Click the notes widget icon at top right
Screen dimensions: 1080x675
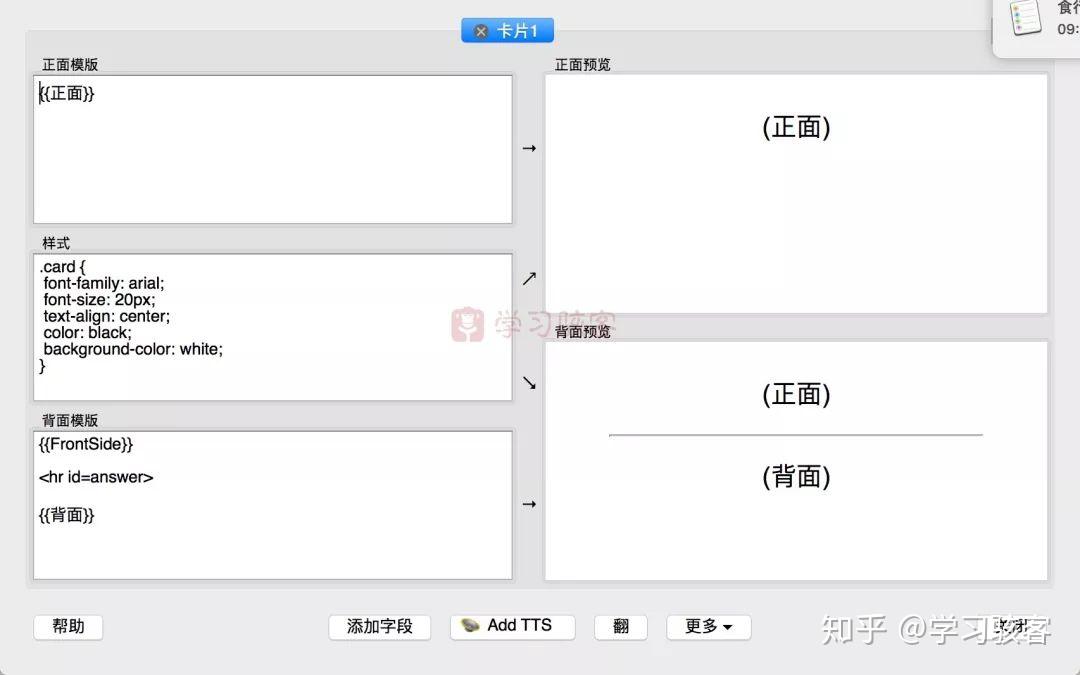(1025, 20)
